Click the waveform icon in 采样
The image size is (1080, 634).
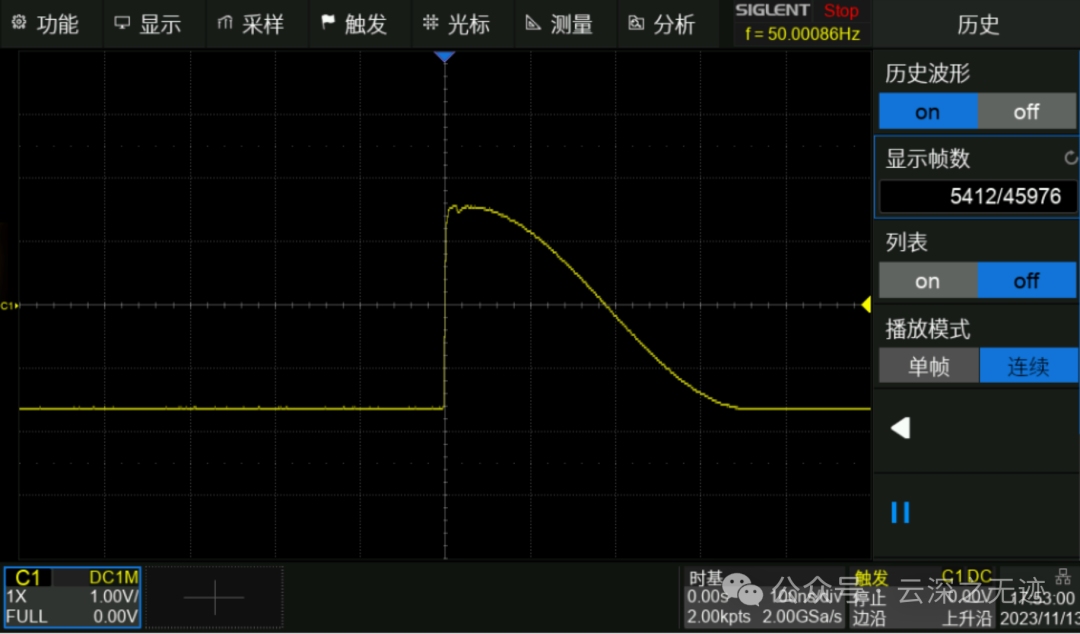pos(225,23)
